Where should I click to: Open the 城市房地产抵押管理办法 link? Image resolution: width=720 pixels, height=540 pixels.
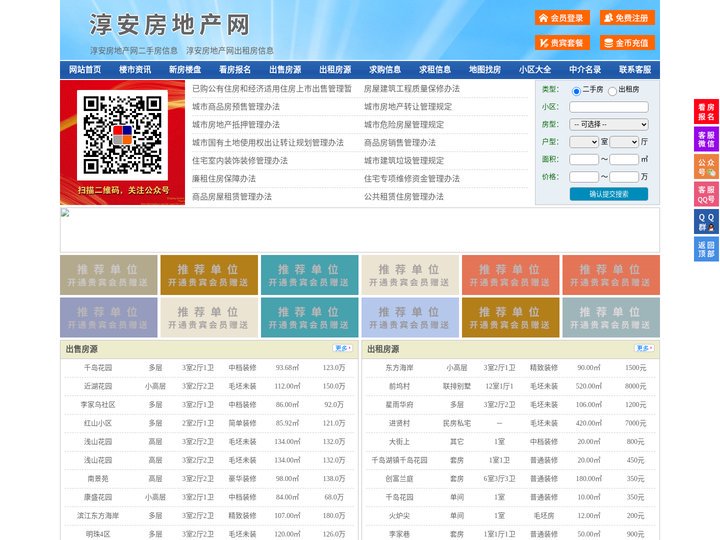[236, 124]
